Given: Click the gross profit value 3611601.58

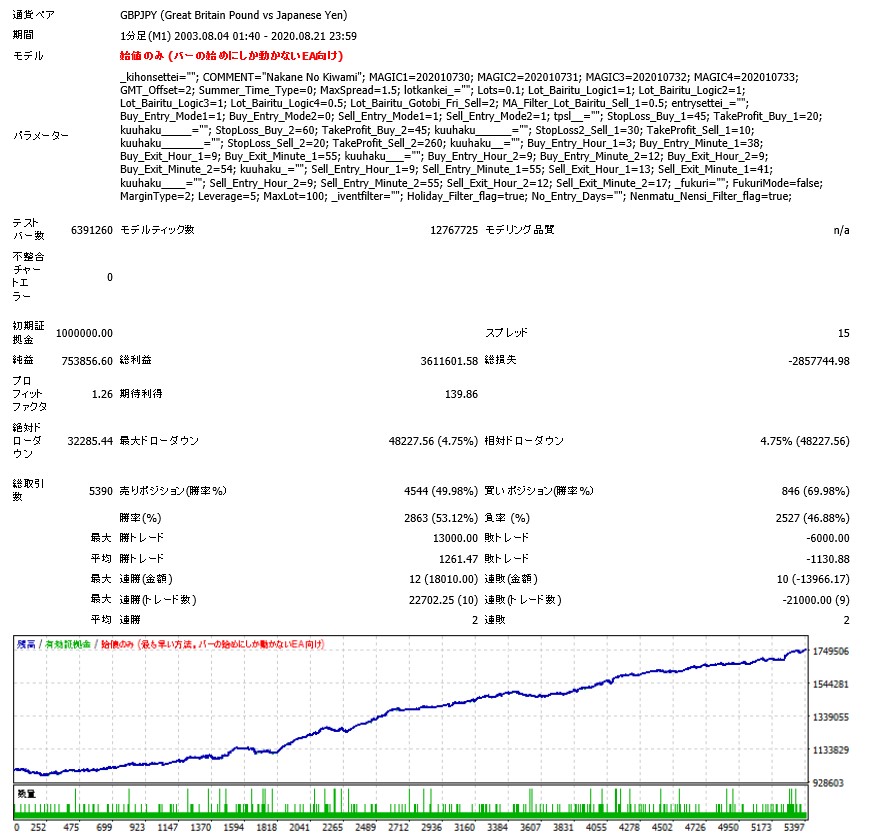Looking at the screenshot, I should 449,361.
